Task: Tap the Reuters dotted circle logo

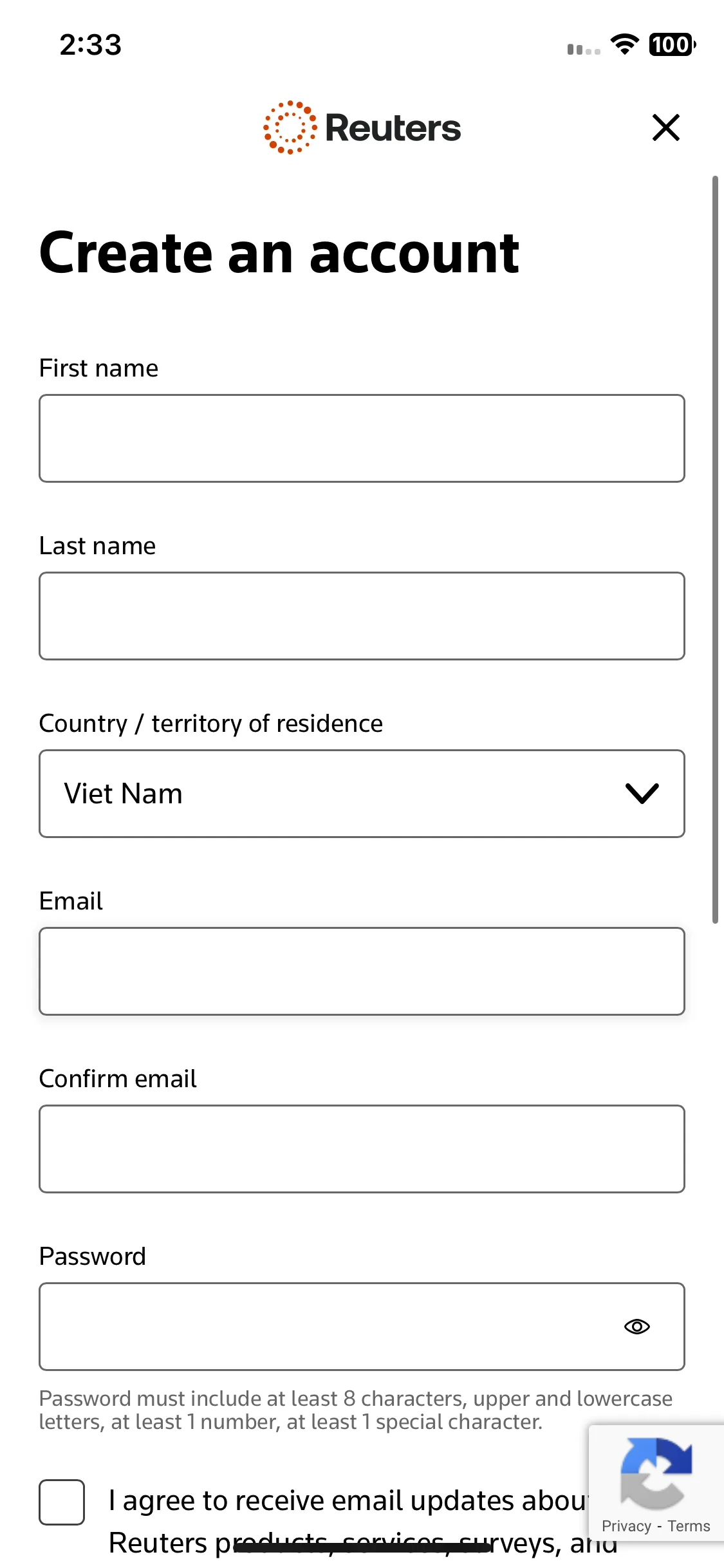Action: tap(290, 127)
